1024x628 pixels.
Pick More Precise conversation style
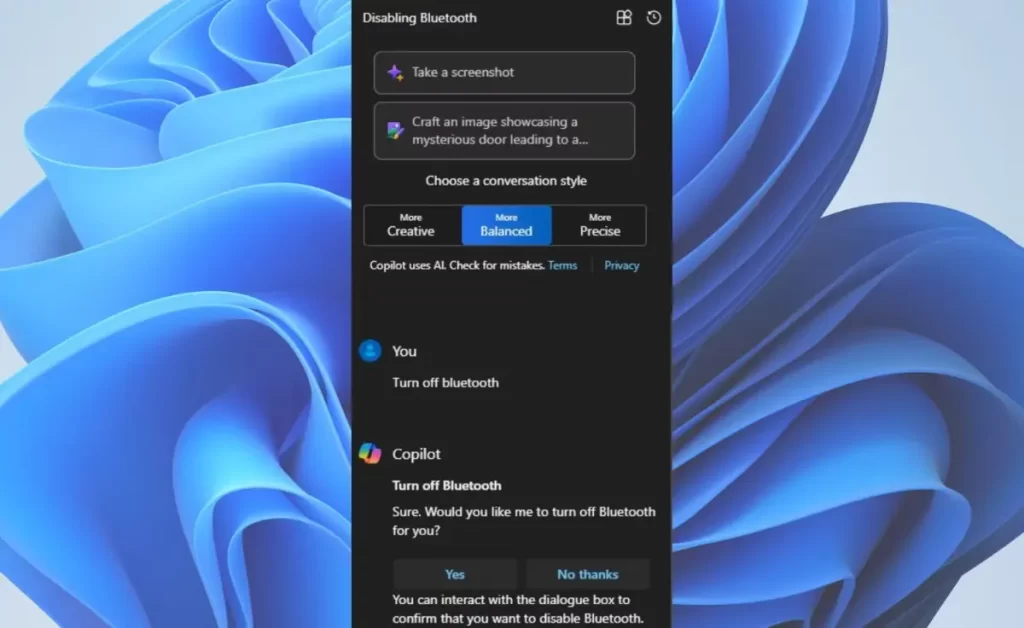pyautogui.click(x=600, y=225)
